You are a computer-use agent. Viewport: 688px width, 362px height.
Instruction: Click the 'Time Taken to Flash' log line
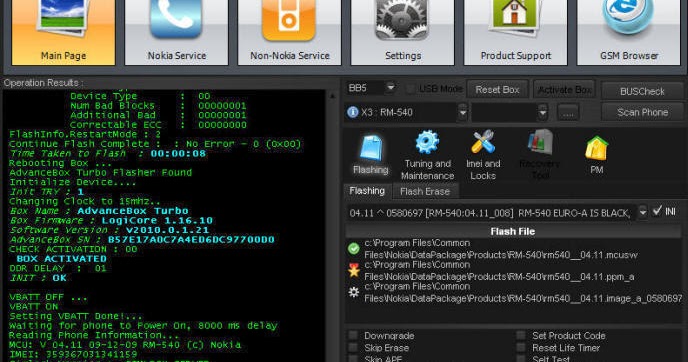pos(108,153)
